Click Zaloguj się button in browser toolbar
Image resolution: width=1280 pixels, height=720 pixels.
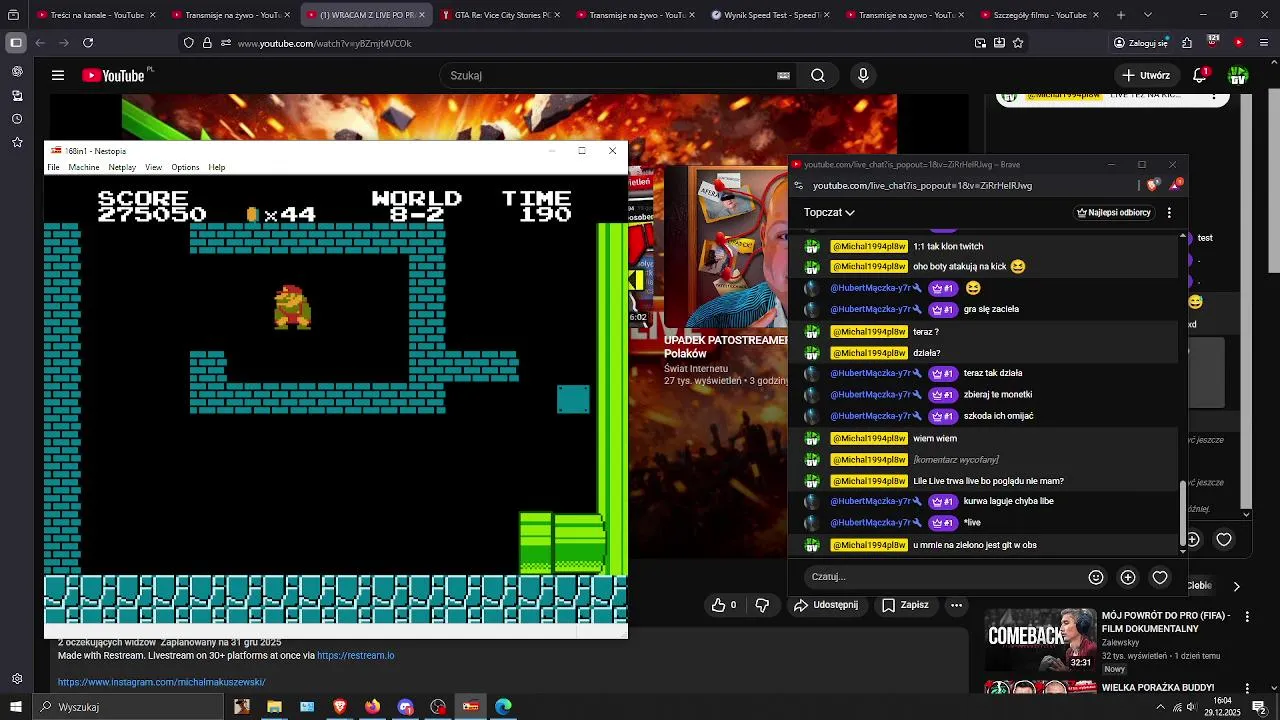click(x=1141, y=43)
